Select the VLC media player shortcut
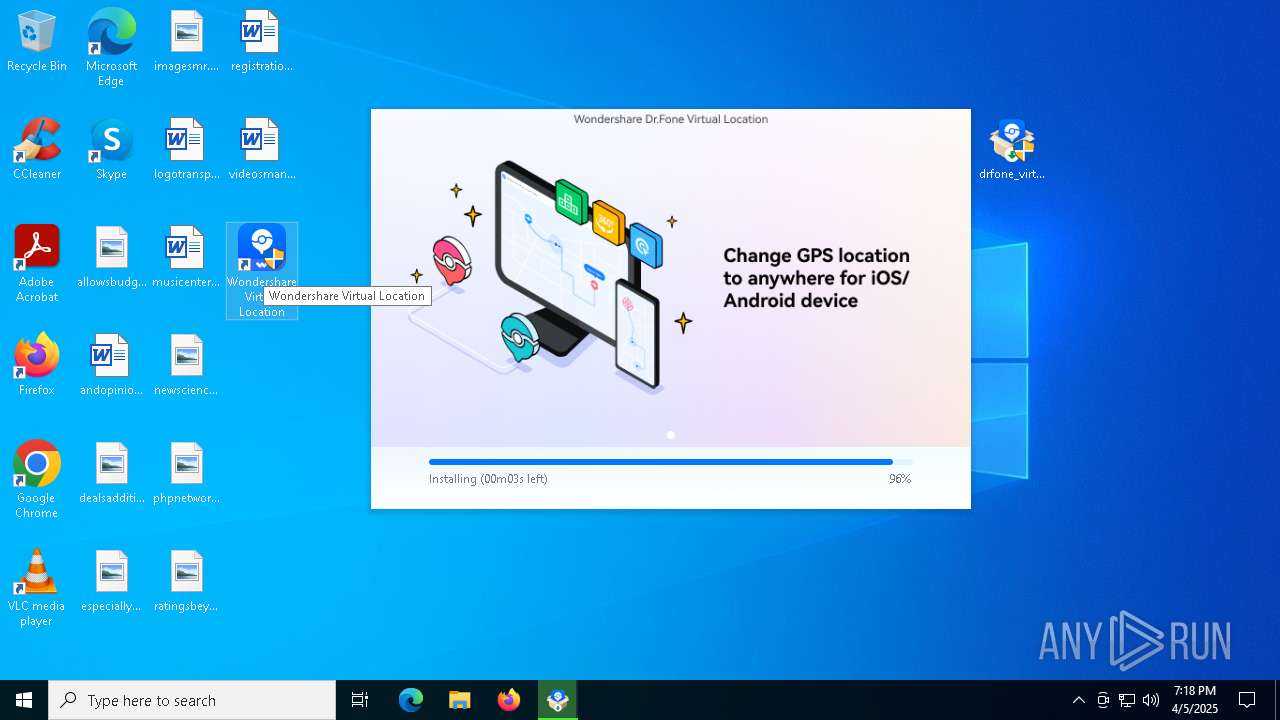 point(37,588)
